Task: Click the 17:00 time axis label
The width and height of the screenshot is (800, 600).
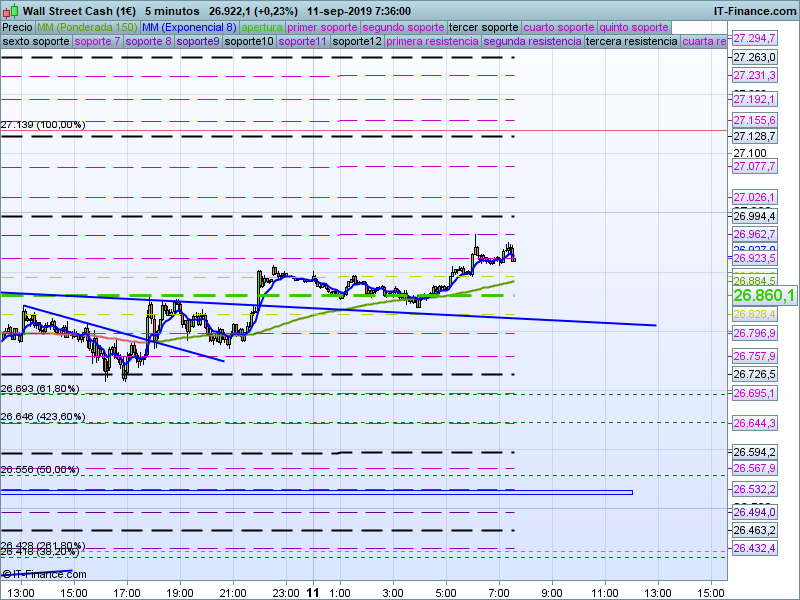Action: (127, 593)
